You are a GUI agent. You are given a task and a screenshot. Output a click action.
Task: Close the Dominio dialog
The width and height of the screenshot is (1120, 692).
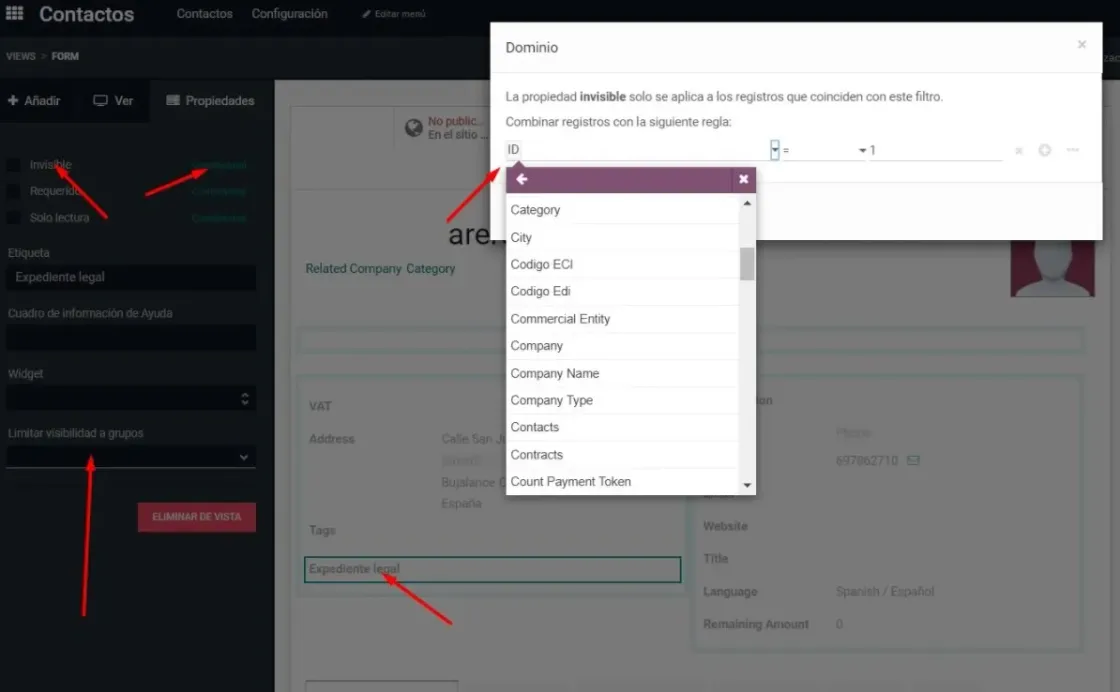click(x=1081, y=44)
